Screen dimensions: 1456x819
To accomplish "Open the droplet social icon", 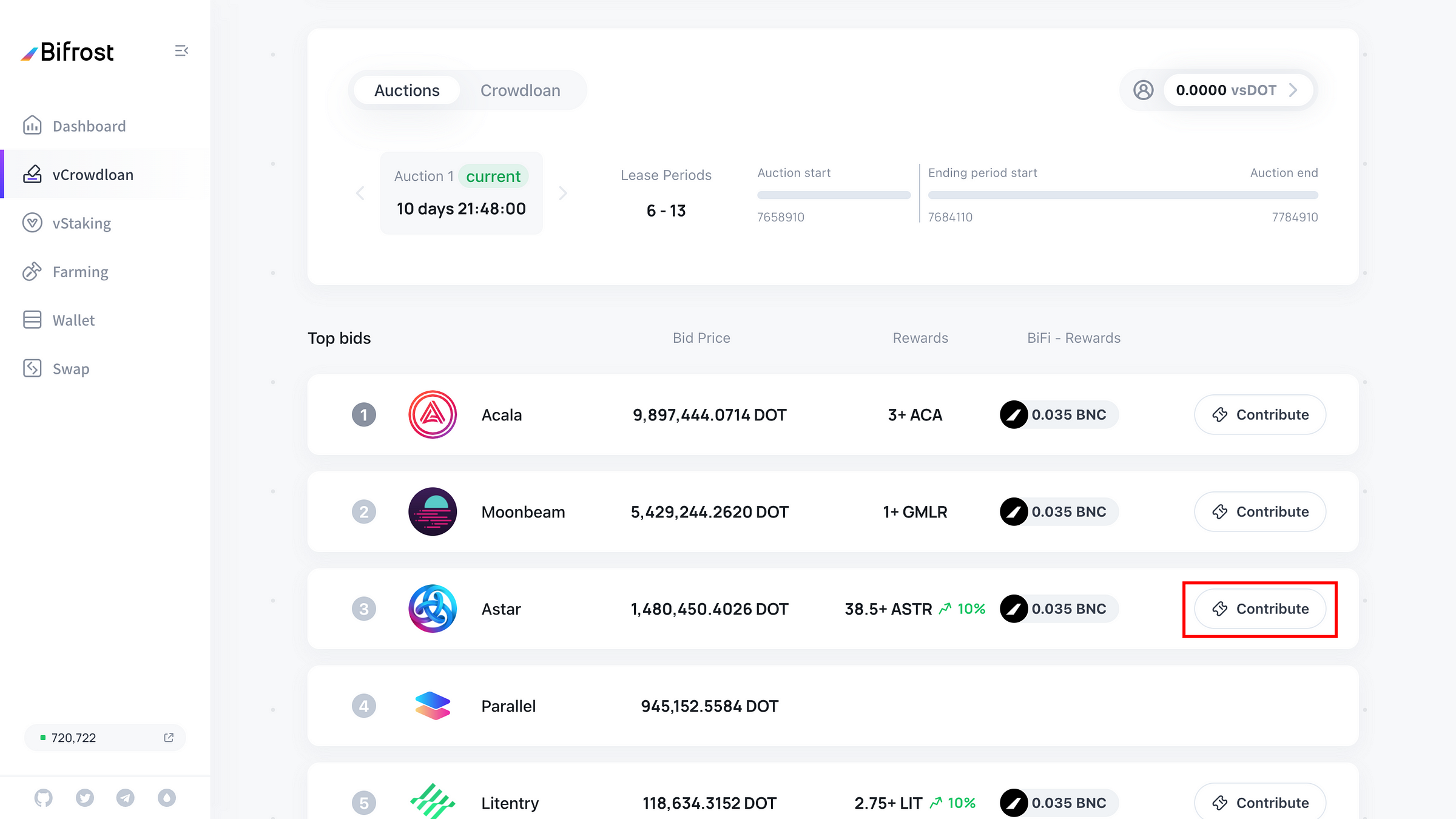I will (167, 797).
